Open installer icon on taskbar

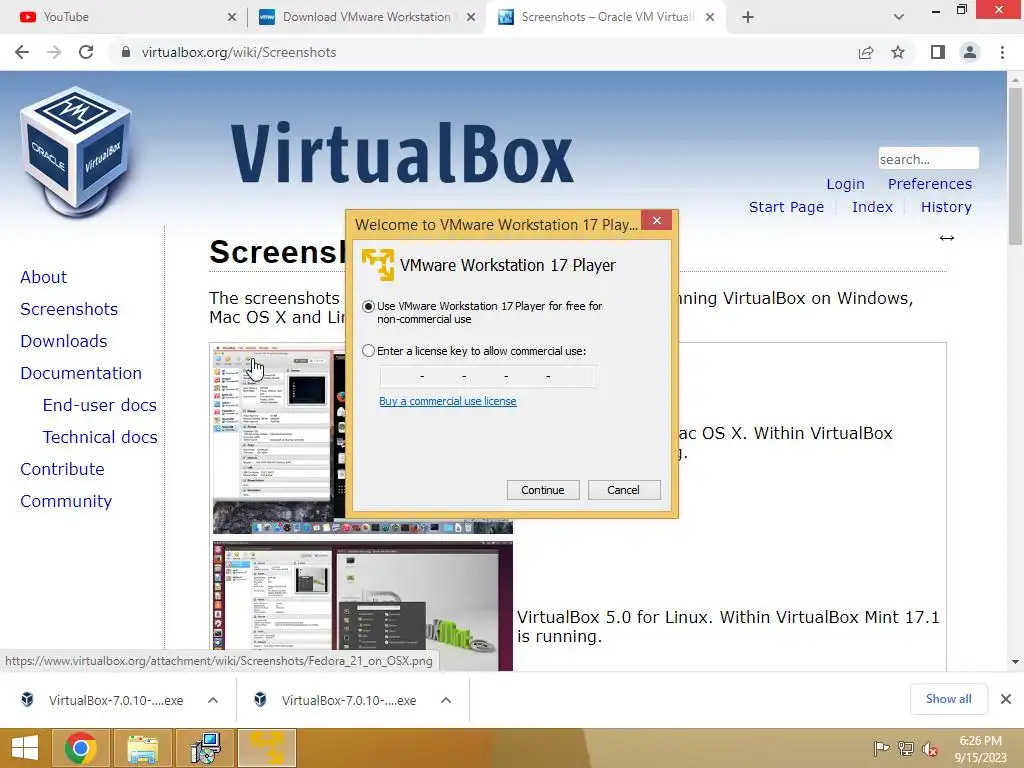pyautogui.click(x=205, y=748)
